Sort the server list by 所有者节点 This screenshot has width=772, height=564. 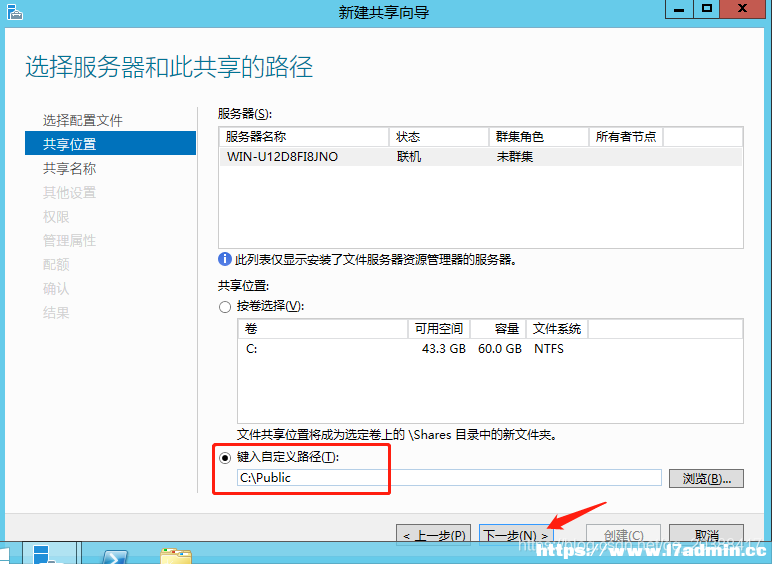[626, 137]
